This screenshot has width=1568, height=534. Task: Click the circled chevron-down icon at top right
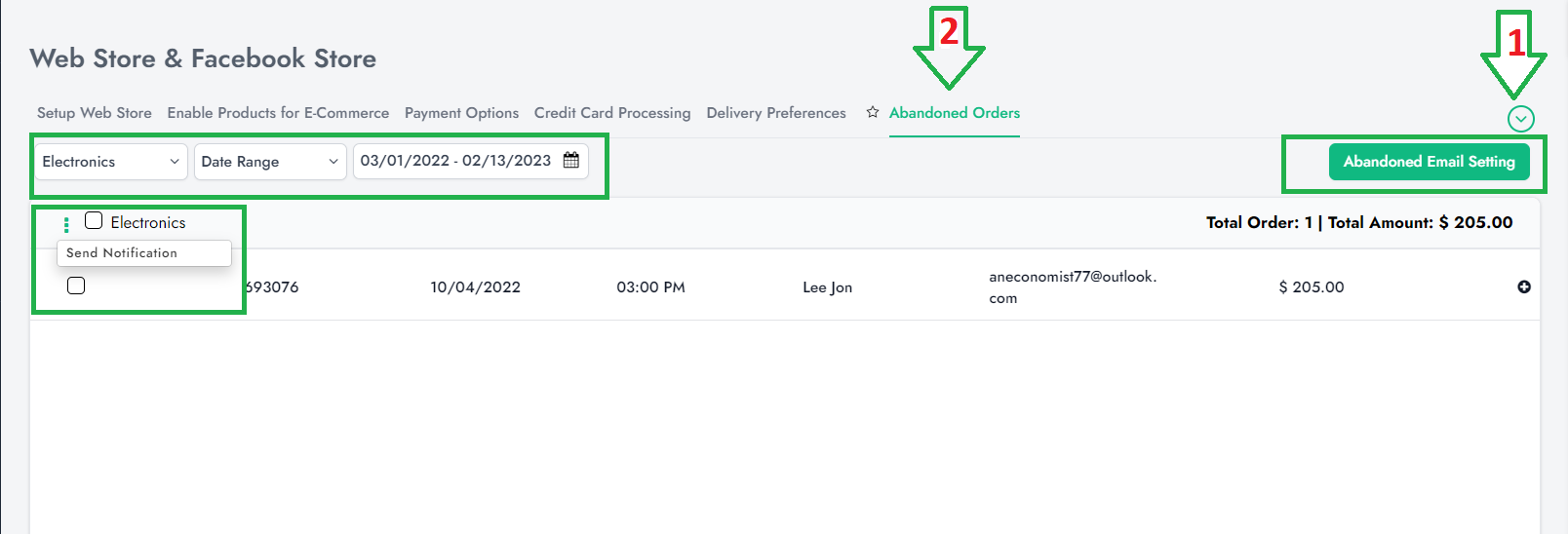(1520, 119)
